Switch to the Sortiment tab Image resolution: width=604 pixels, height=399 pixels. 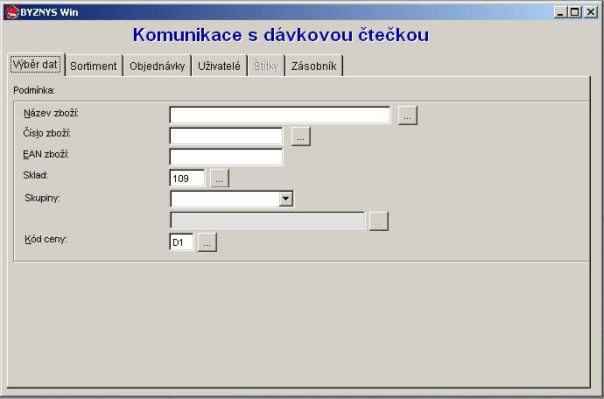coord(94,66)
